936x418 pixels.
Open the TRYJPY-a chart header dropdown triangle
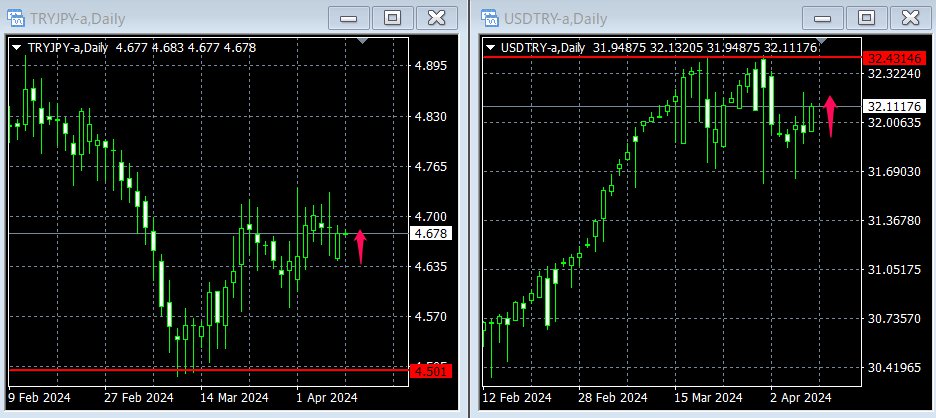point(17,47)
